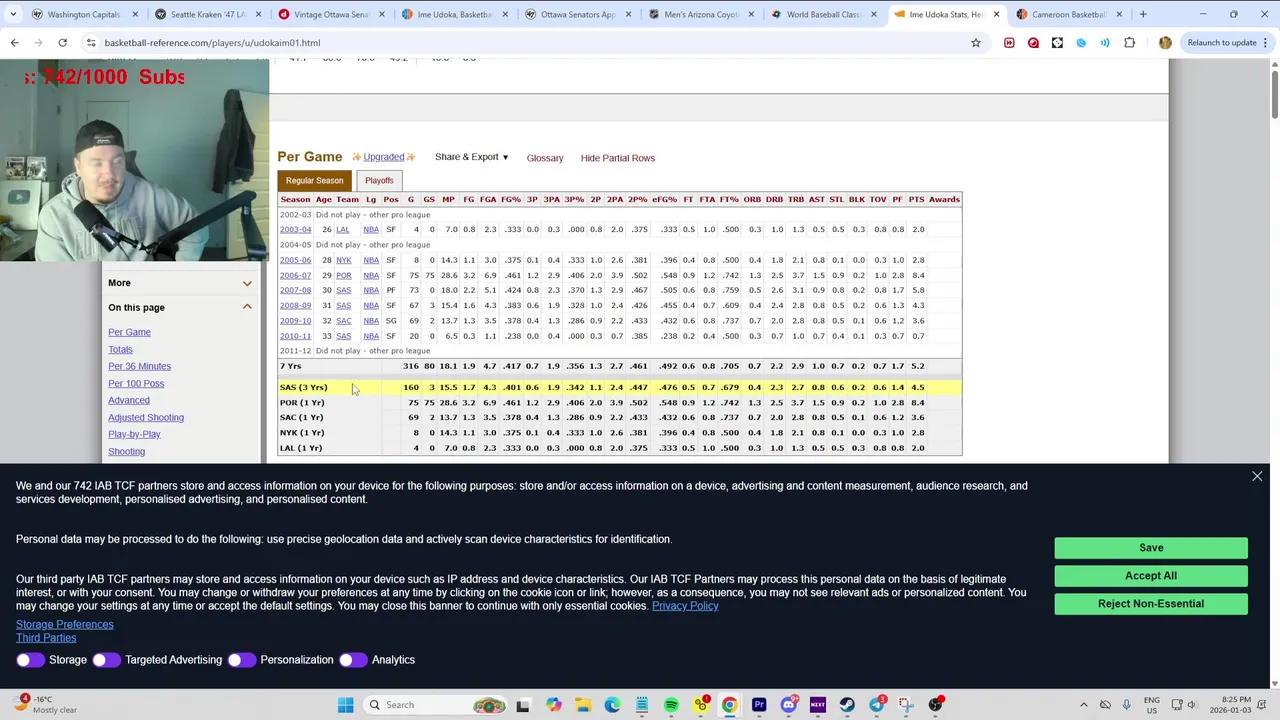Click Hide Partial Rows link
The width and height of the screenshot is (1280, 720).
(618, 158)
